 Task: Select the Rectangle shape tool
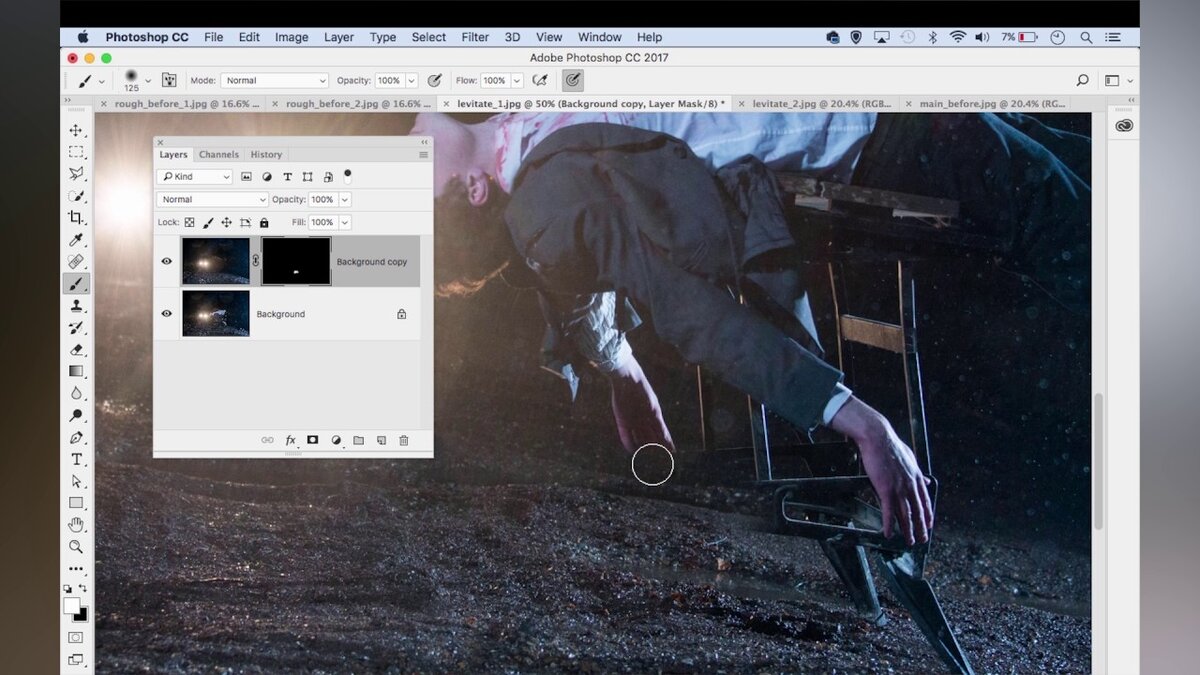tap(76, 503)
